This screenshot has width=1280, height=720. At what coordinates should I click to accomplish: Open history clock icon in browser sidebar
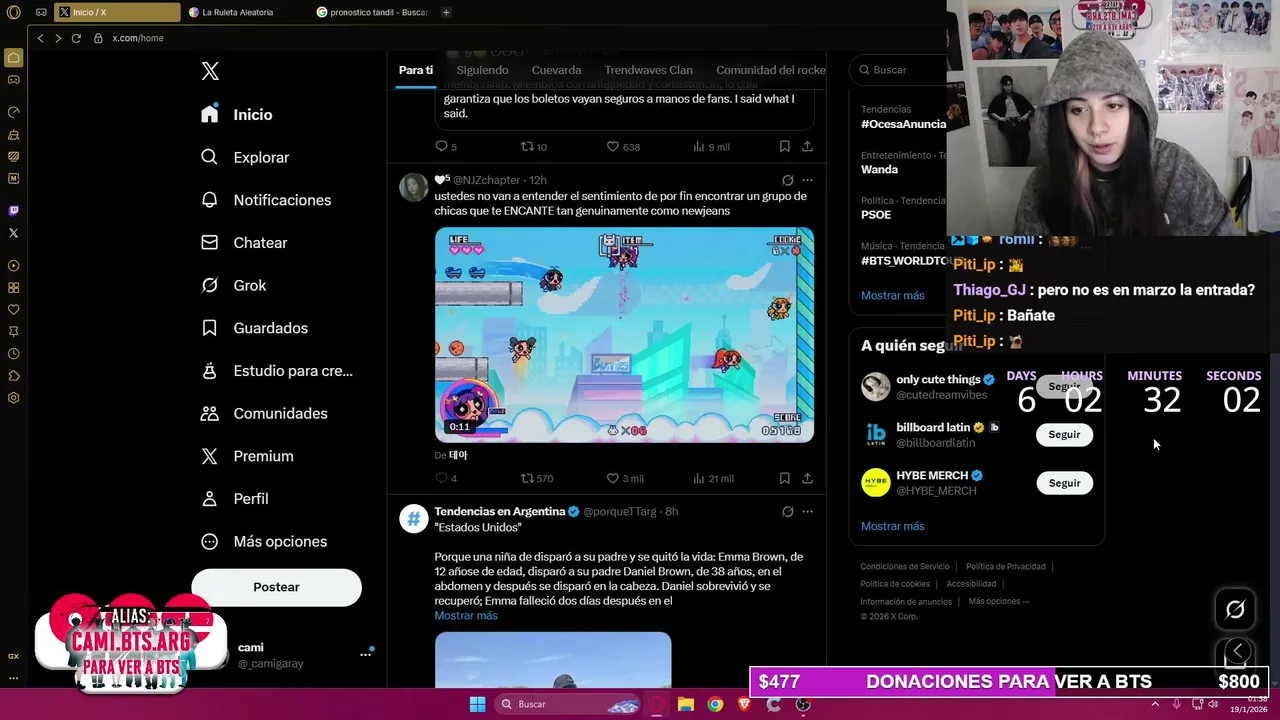pyautogui.click(x=13, y=354)
